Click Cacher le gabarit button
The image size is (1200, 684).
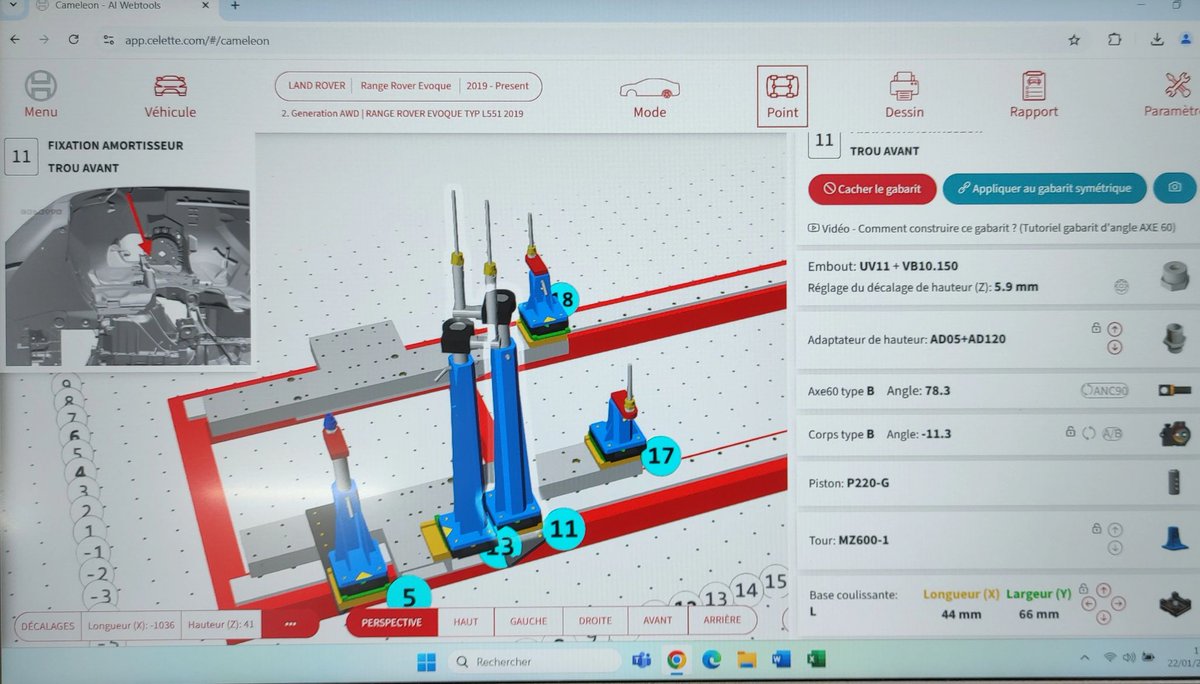pos(872,188)
